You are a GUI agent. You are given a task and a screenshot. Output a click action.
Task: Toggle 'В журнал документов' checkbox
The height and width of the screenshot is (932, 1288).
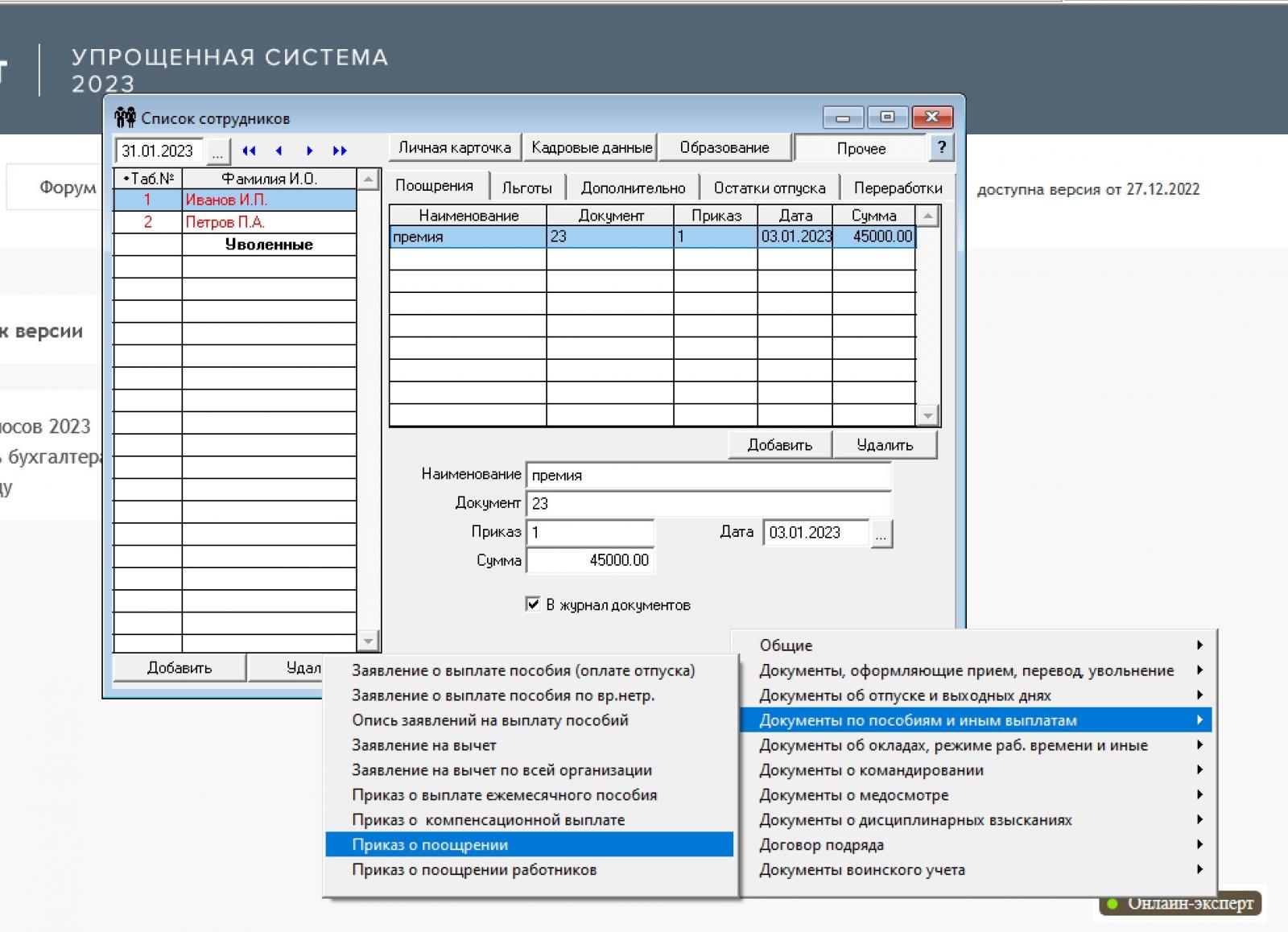[532, 604]
